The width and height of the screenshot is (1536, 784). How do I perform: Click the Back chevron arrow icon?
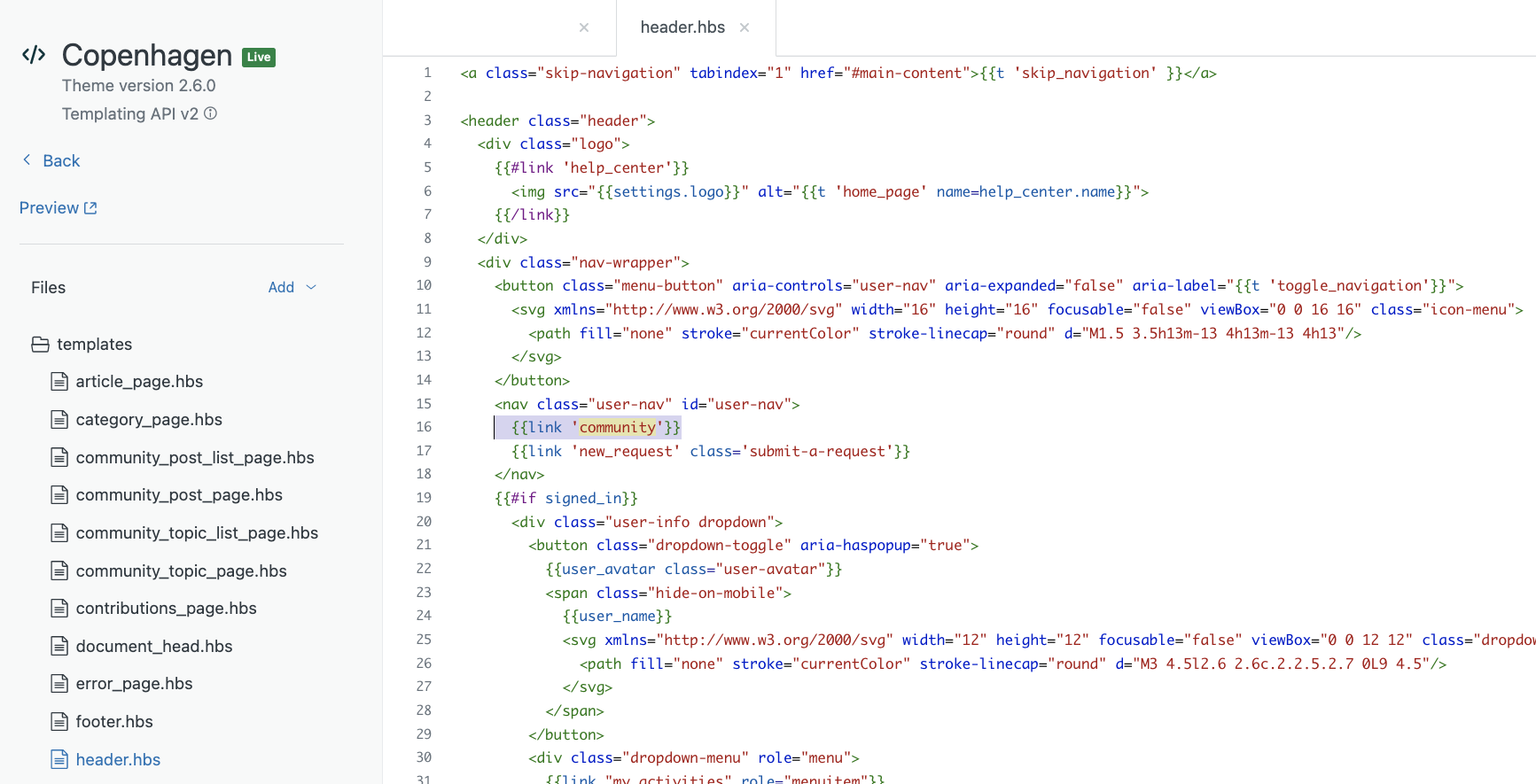point(27,159)
